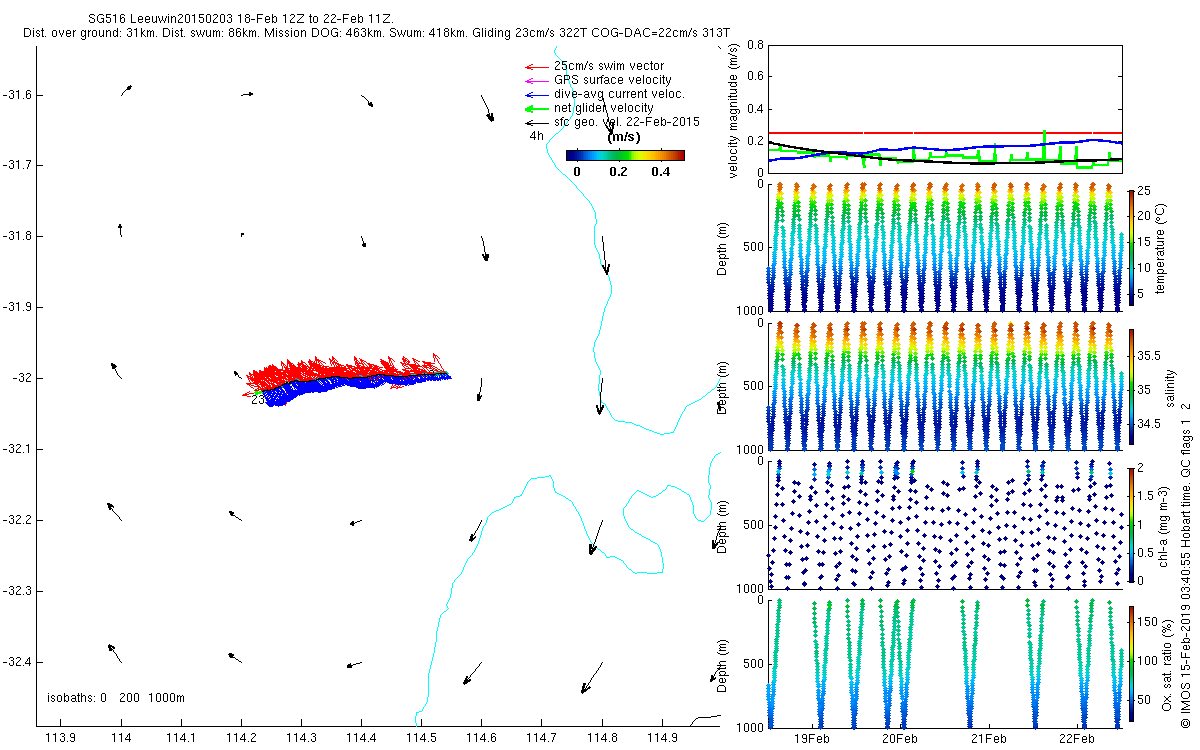This screenshot has height=750, width=1200.
Task: Select the "GPS surface velocity" legend label
Action: tap(612, 80)
